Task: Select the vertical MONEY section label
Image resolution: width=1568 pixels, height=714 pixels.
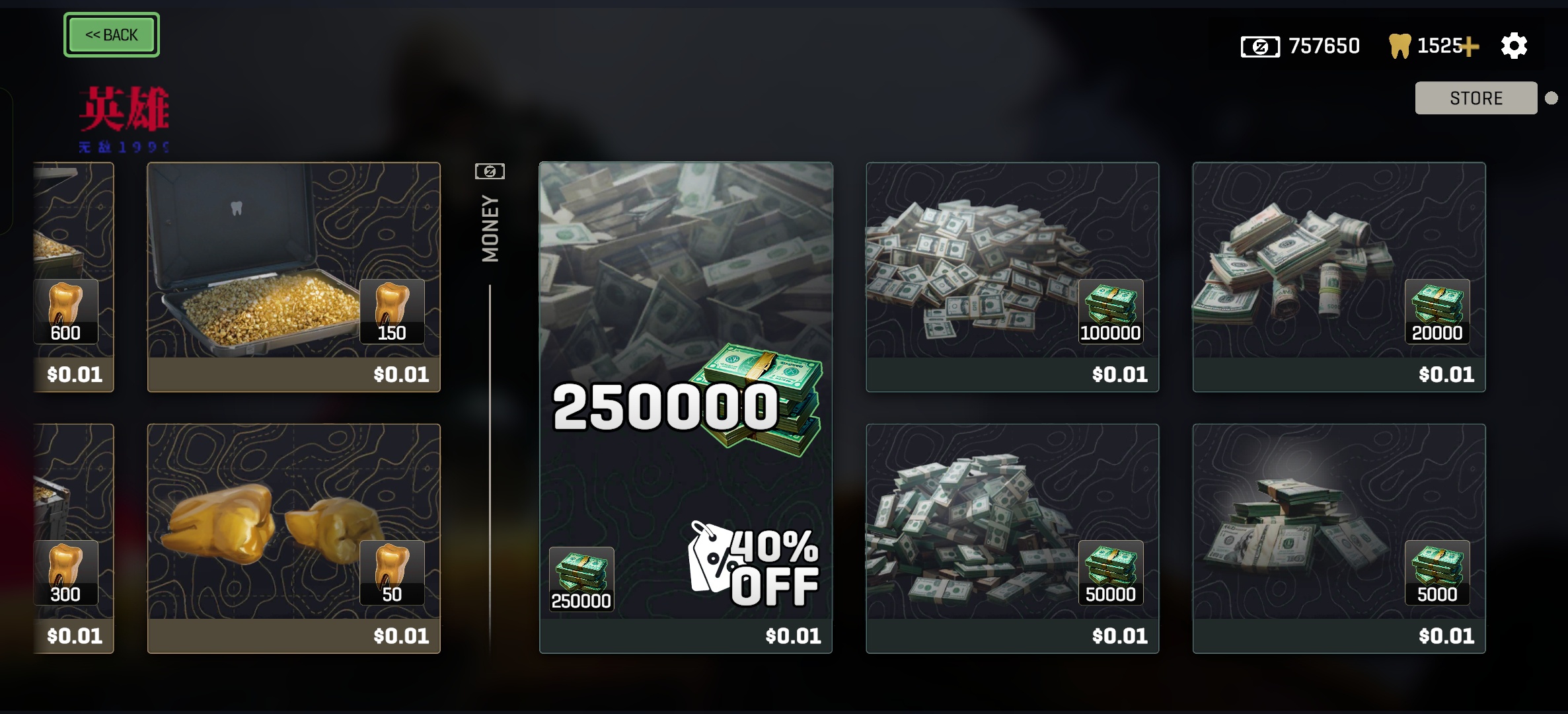Action: 490,228
